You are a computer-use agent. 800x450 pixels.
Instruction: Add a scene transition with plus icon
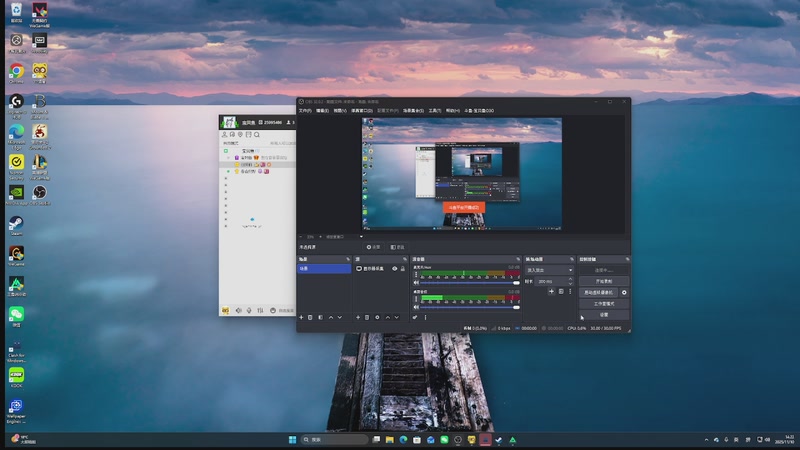click(551, 291)
